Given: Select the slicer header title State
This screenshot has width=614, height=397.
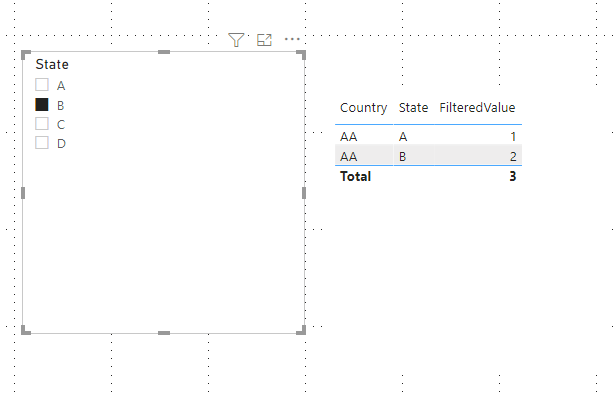Looking at the screenshot, I should (x=52, y=64).
